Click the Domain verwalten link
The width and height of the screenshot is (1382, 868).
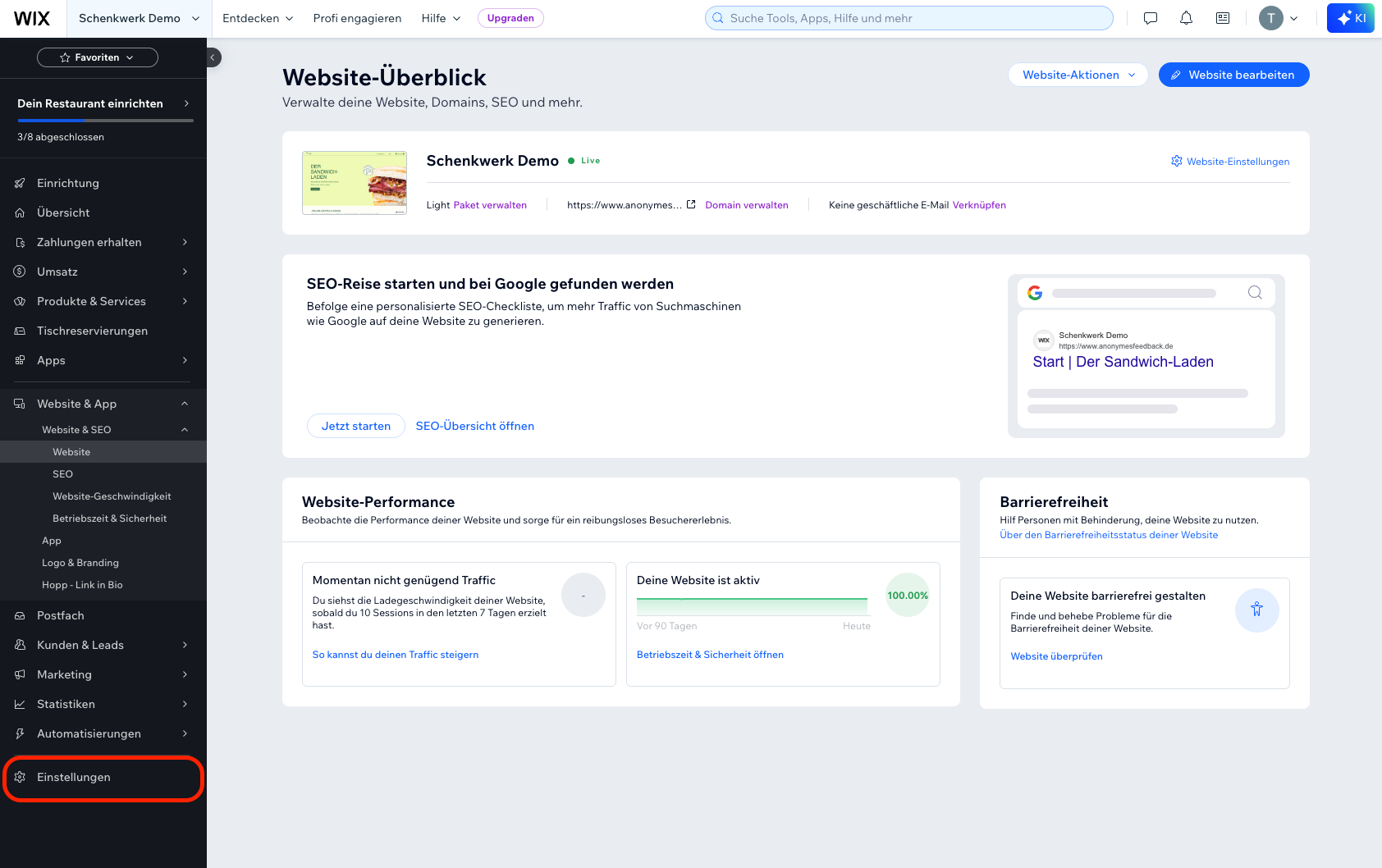(x=747, y=205)
